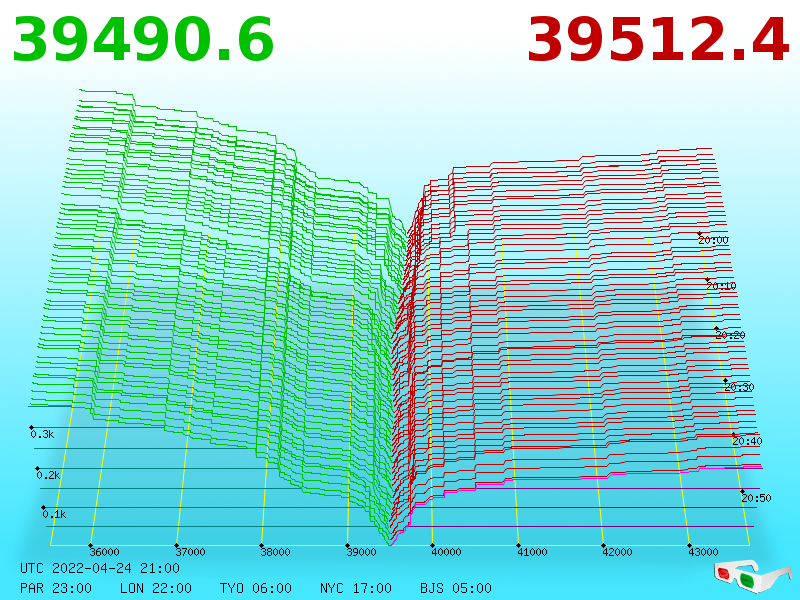Select the 20:30 time axis marker
Image resolution: width=800 pixels, height=600 pixels.
click(739, 387)
